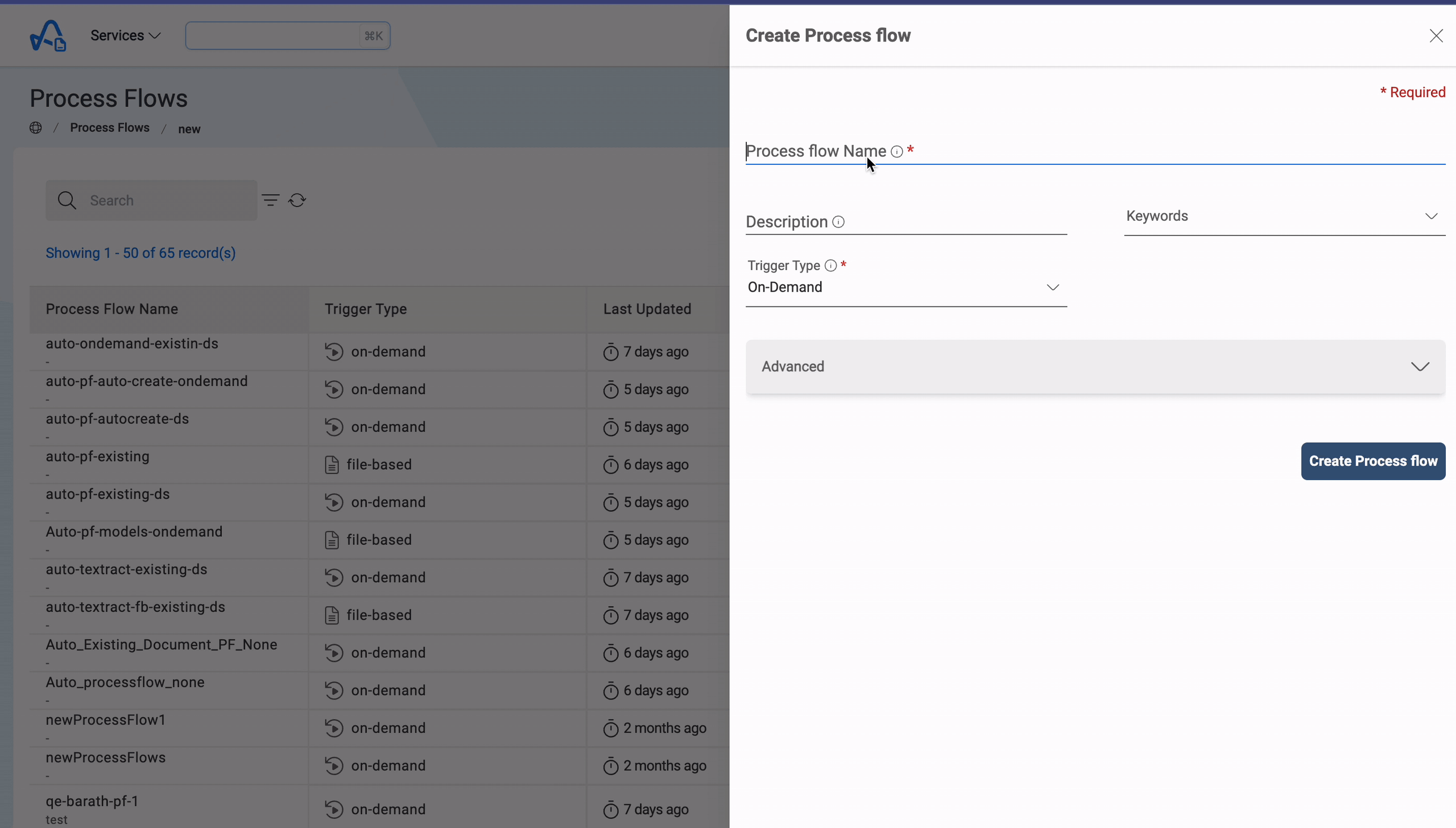Open the Services menu

[x=126, y=35]
